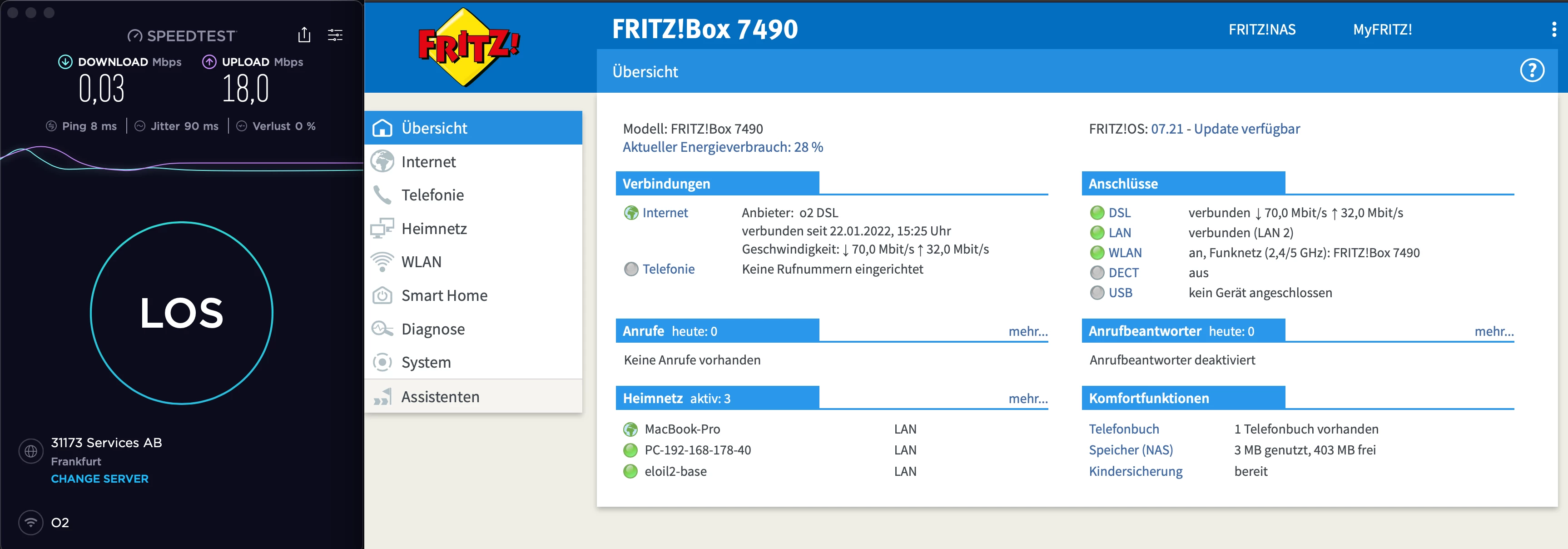Click the Speedtest share icon
The width and height of the screenshot is (1568, 549).
[x=304, y=35]
